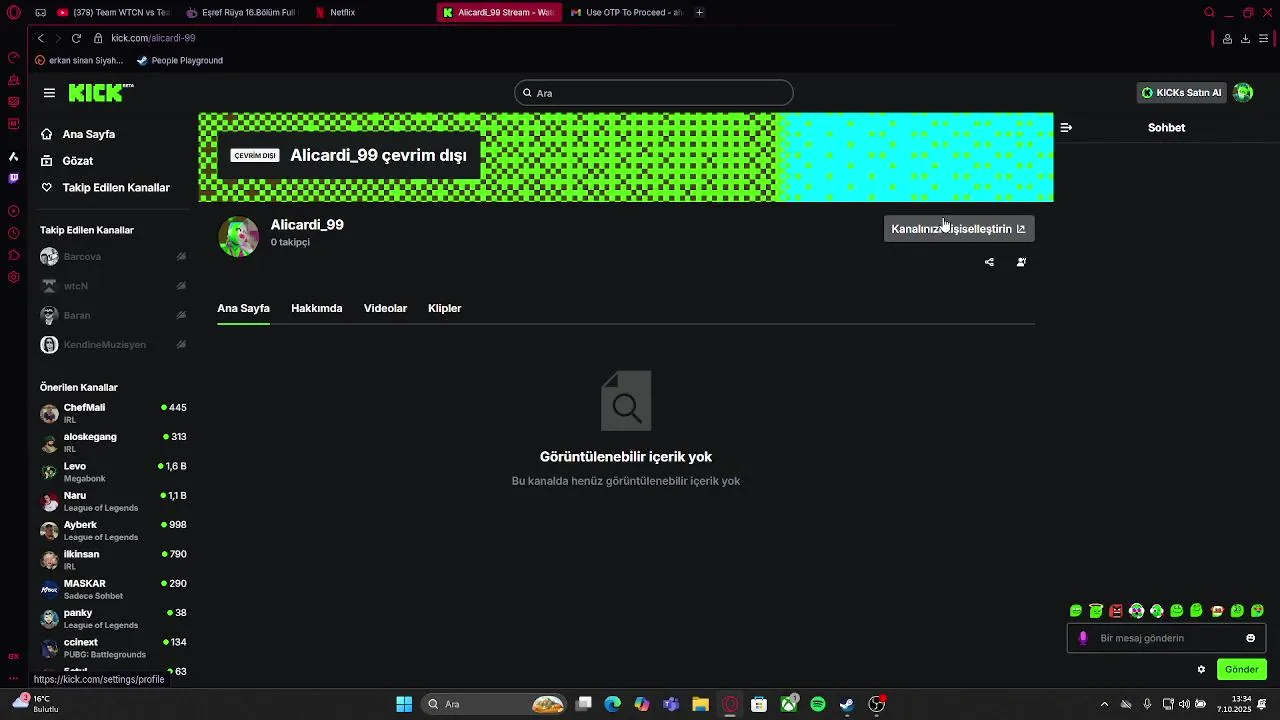
Task: Click the Opera main menu logo
Action: [14, 13]
